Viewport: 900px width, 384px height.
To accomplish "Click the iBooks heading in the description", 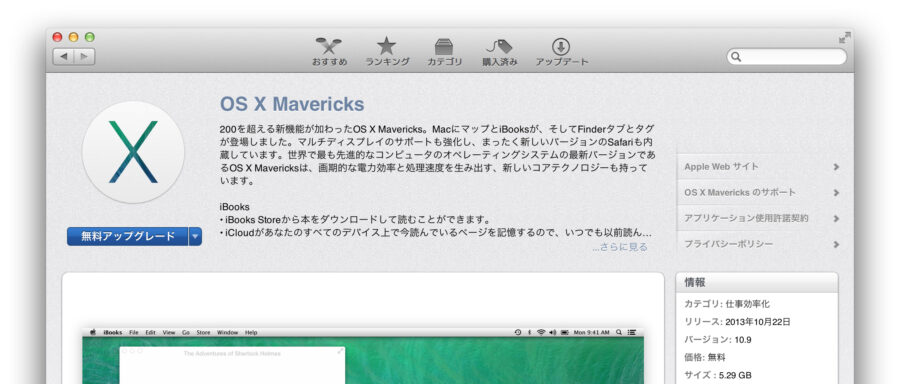I will (234, 207).
